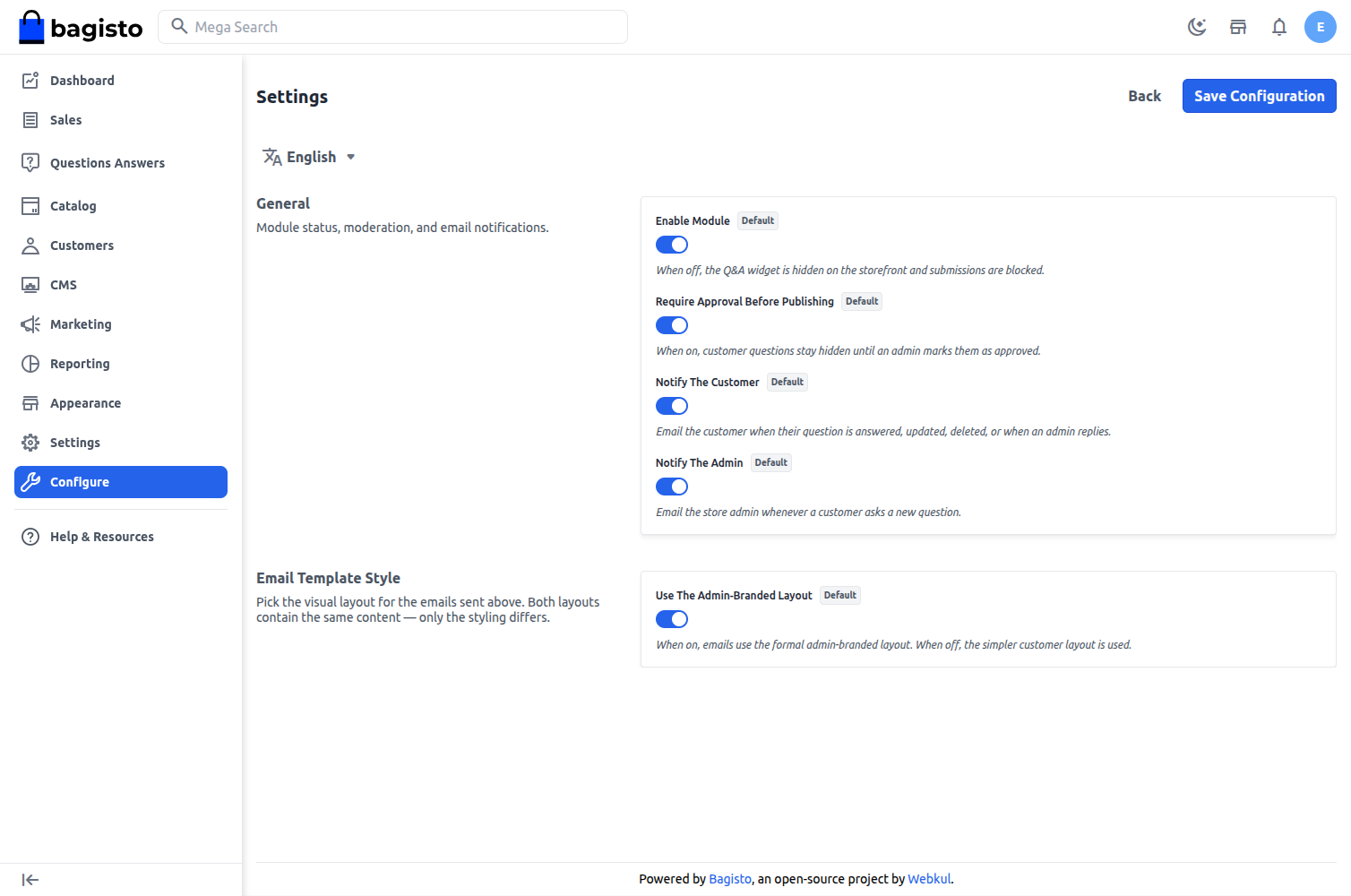Open the Reporting menu item
The height and width of the screenshot is (896, 1351).
coord(121,364)
